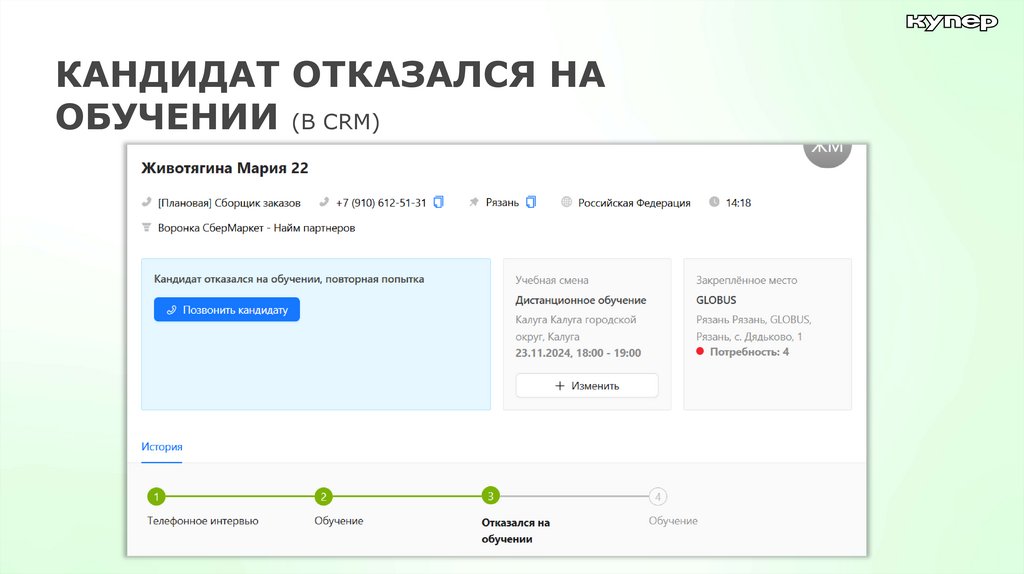The width and height of the screenshot is (1024, 574).
Task: Click the phone icon before +7 (910) number
Action: click(324, 202)
